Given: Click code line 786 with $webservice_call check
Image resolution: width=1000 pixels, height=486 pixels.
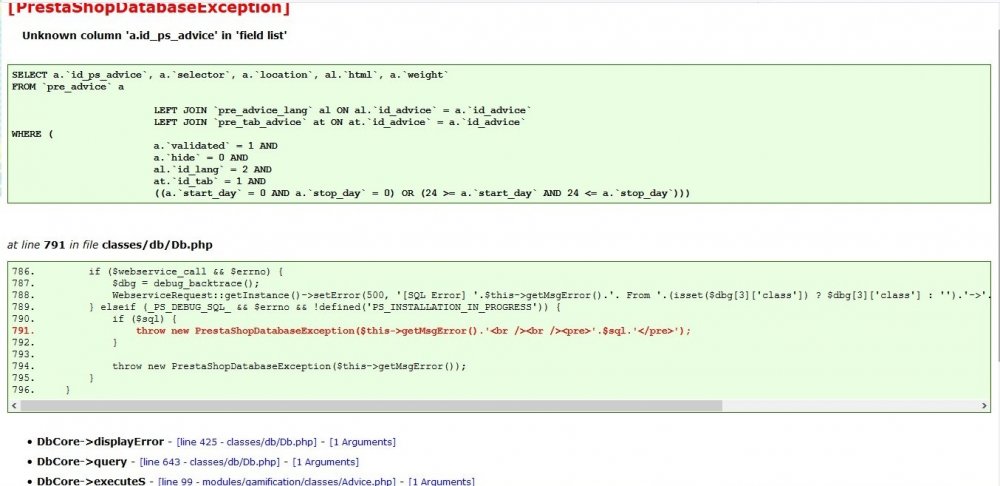Looking at the screenshot, I should click(x=186, y=271).
